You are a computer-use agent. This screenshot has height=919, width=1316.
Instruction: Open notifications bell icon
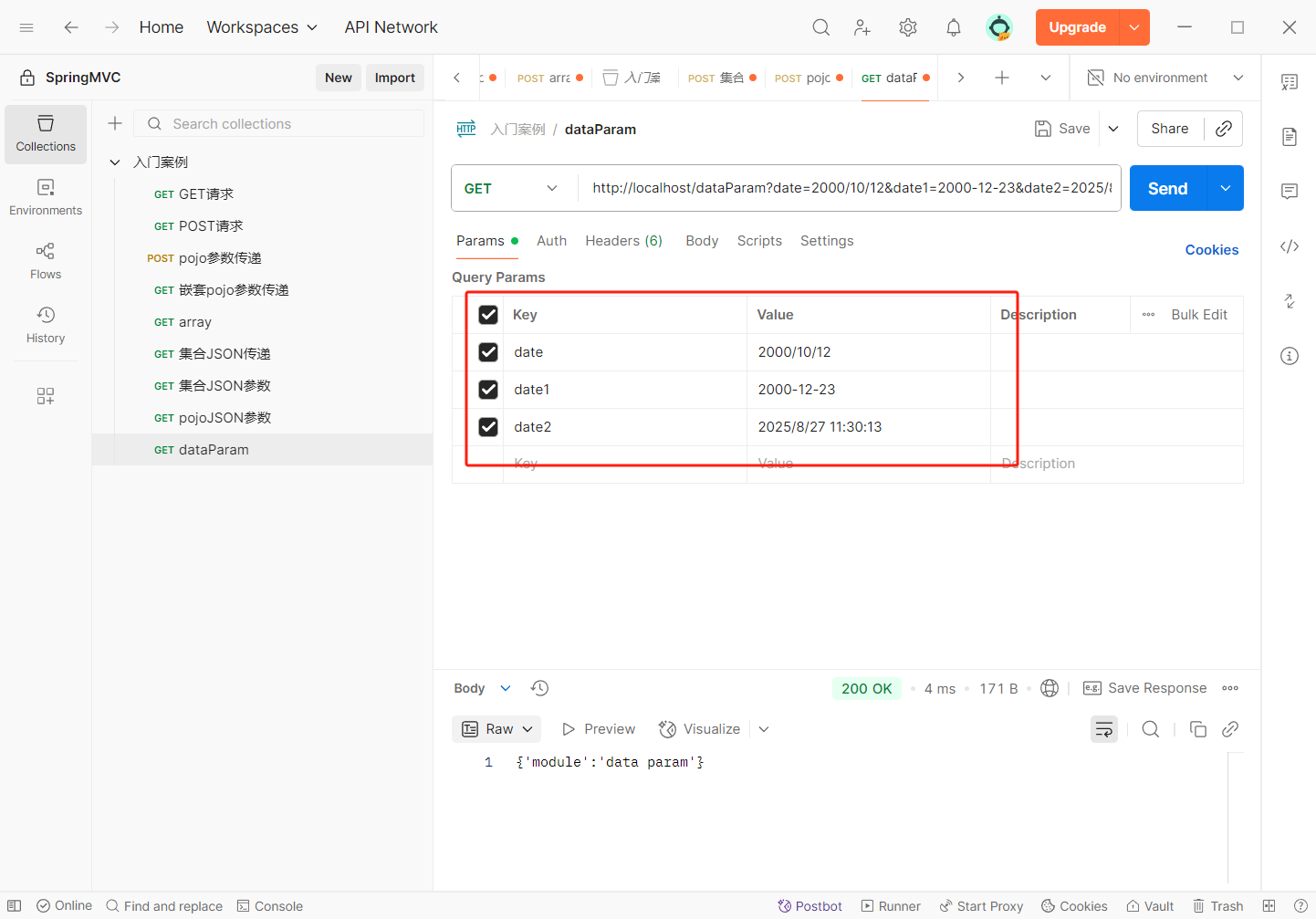click(x=954, y=27)
